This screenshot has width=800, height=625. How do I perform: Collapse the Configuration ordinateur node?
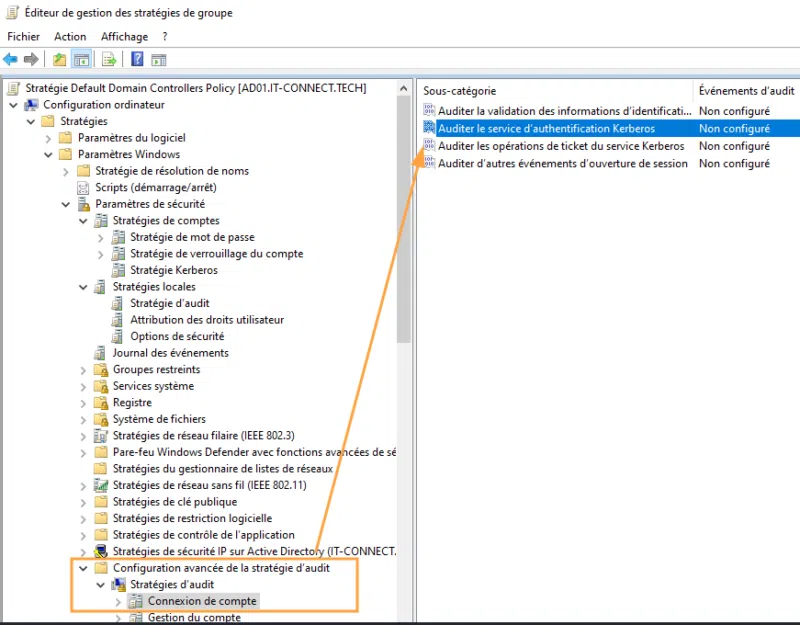coord(13,105)
